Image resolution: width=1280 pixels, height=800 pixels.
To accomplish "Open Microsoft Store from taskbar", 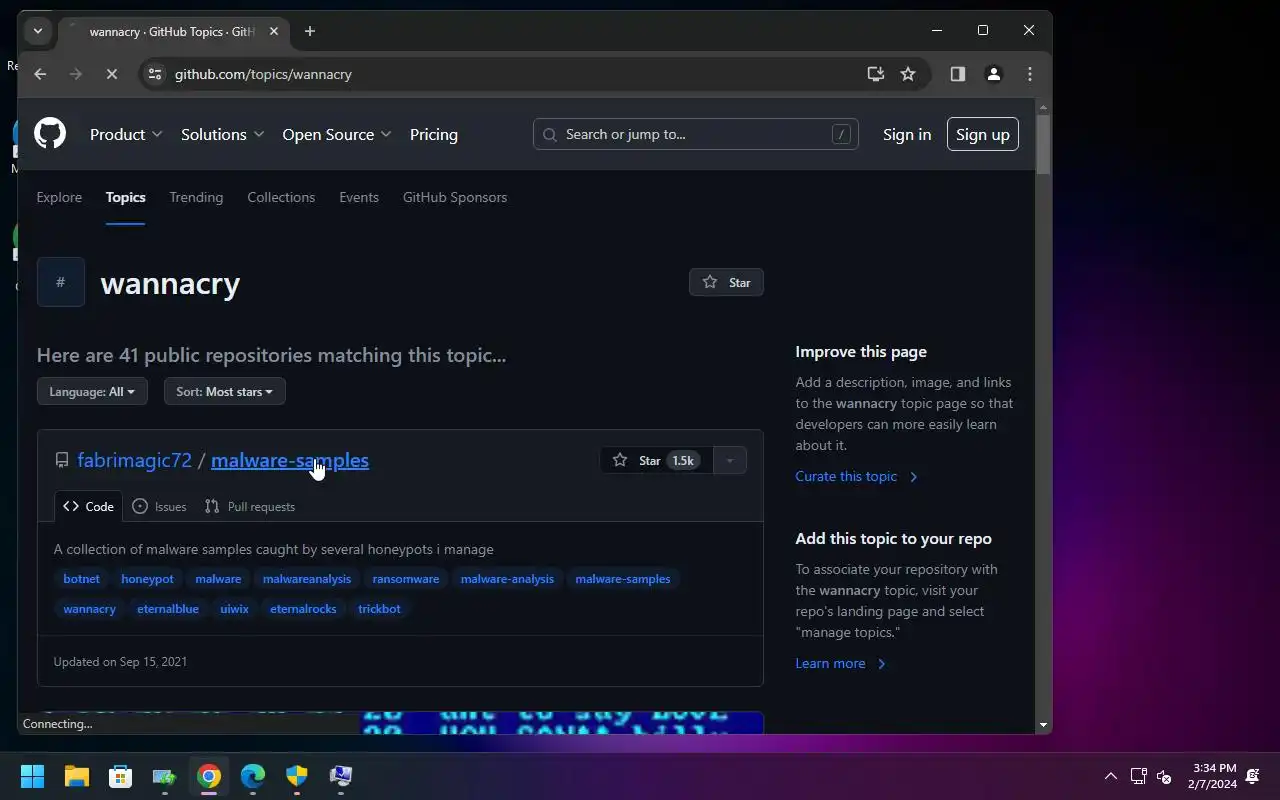I will [120, 776].
